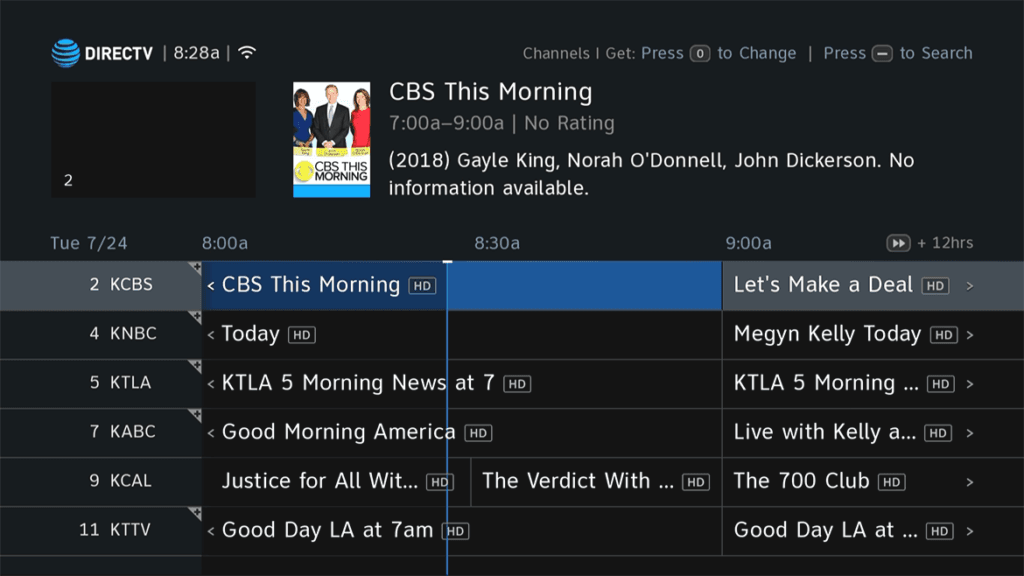Click the 0 key icon to change channels
The height and width of the screenshot is (576, 1024).
click(700, 54)
